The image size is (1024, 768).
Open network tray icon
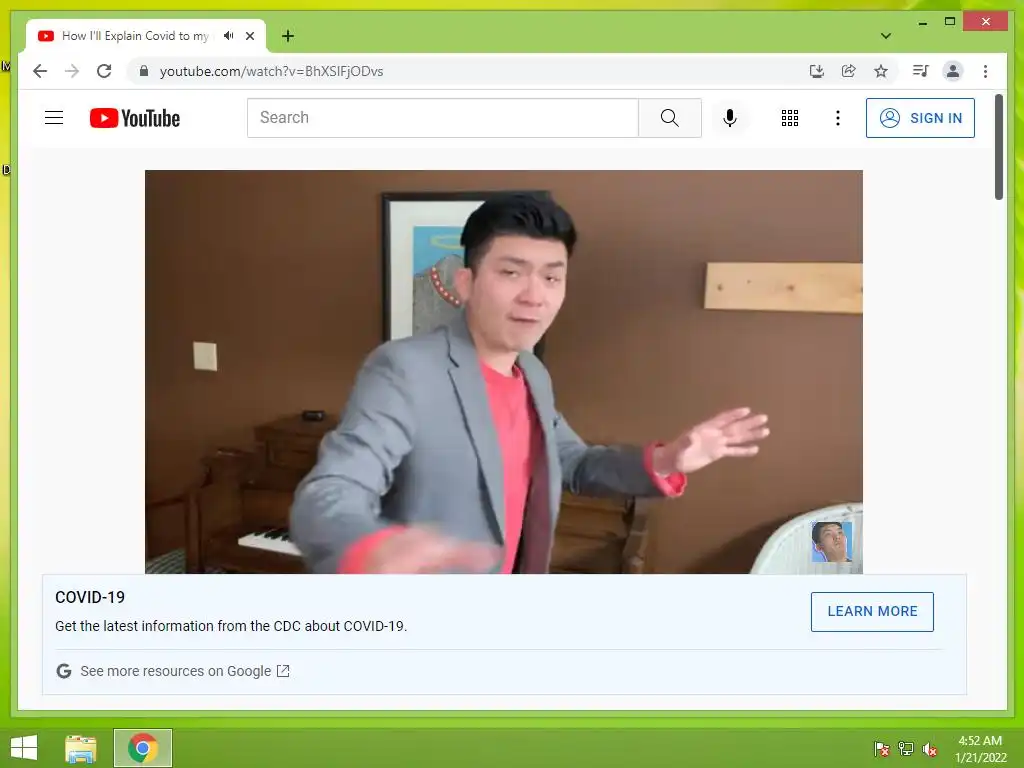[x=906, y=748]
